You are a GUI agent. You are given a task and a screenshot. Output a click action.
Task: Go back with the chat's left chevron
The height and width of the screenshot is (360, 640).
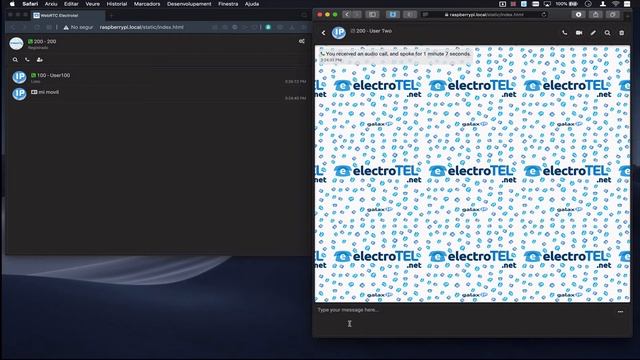[x=324, y=33]
